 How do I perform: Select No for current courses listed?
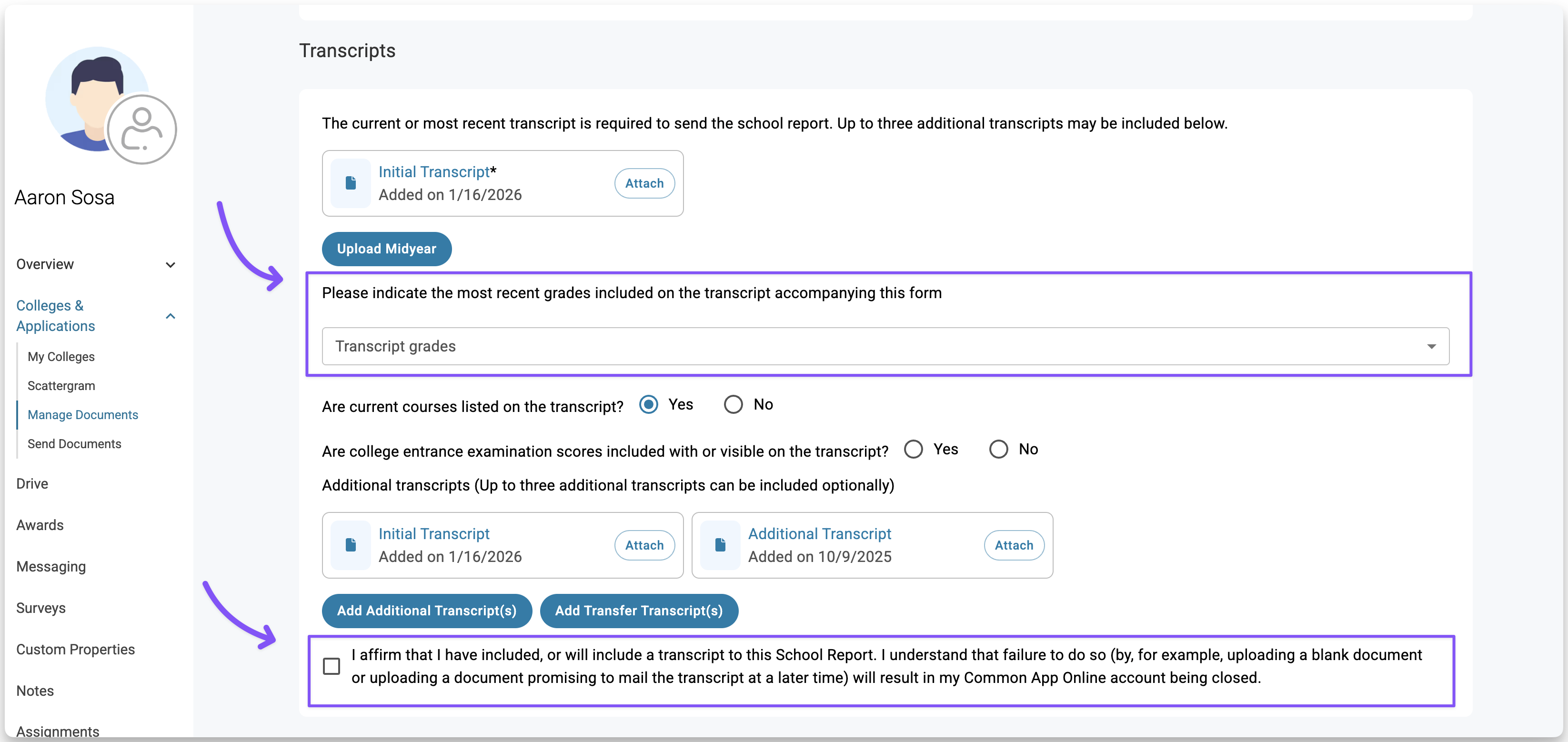(733, 405)
